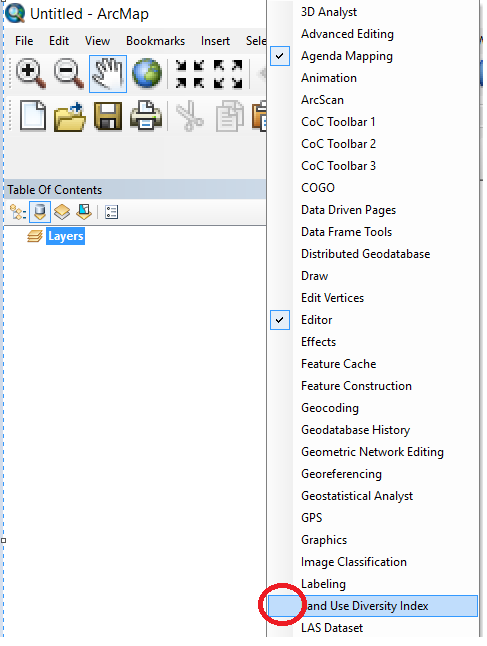Viewport: 487px width, 646px height.
Task: Enable the Geometric Network Editing toolbar
Action: point(373,452)
